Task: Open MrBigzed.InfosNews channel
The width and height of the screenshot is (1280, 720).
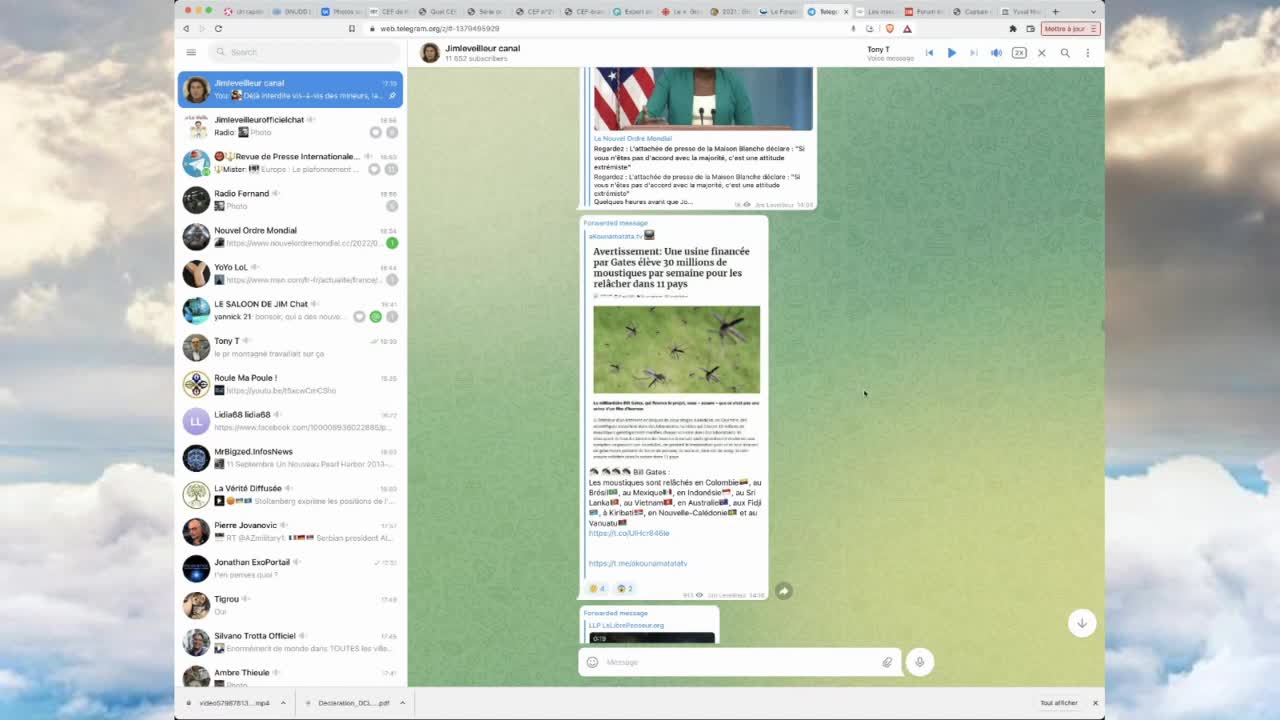Action: [291, 458]
